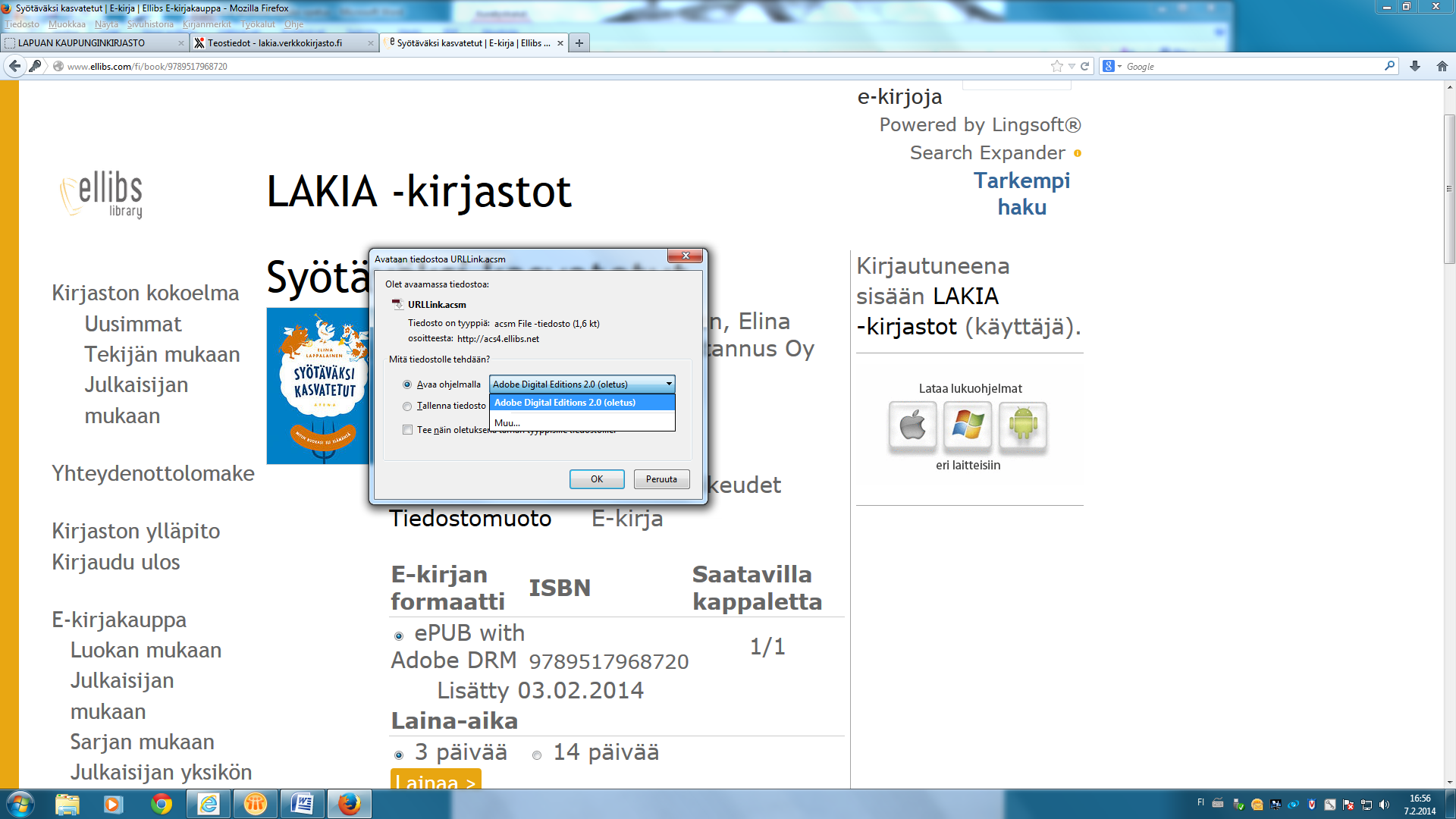Open Sarjan mukaan link
Screen dimensions: 1456x819
coord(143,742)
